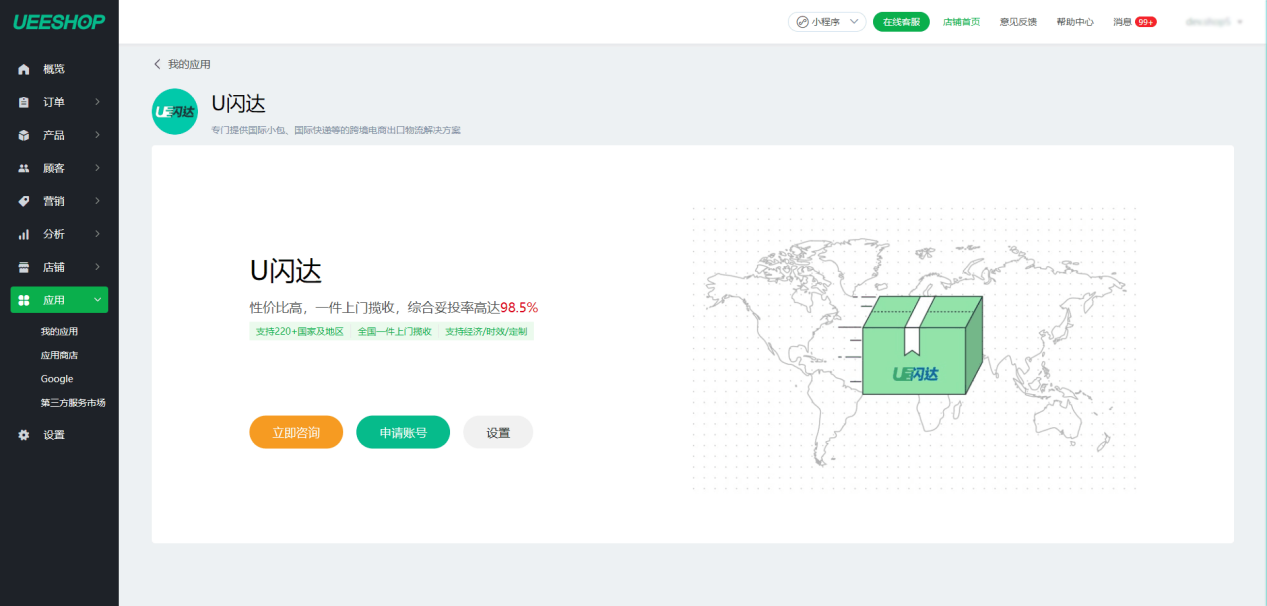Expand the 产品 menu chevron
This screenshot has height=606, width=1267.
(97, 135)
